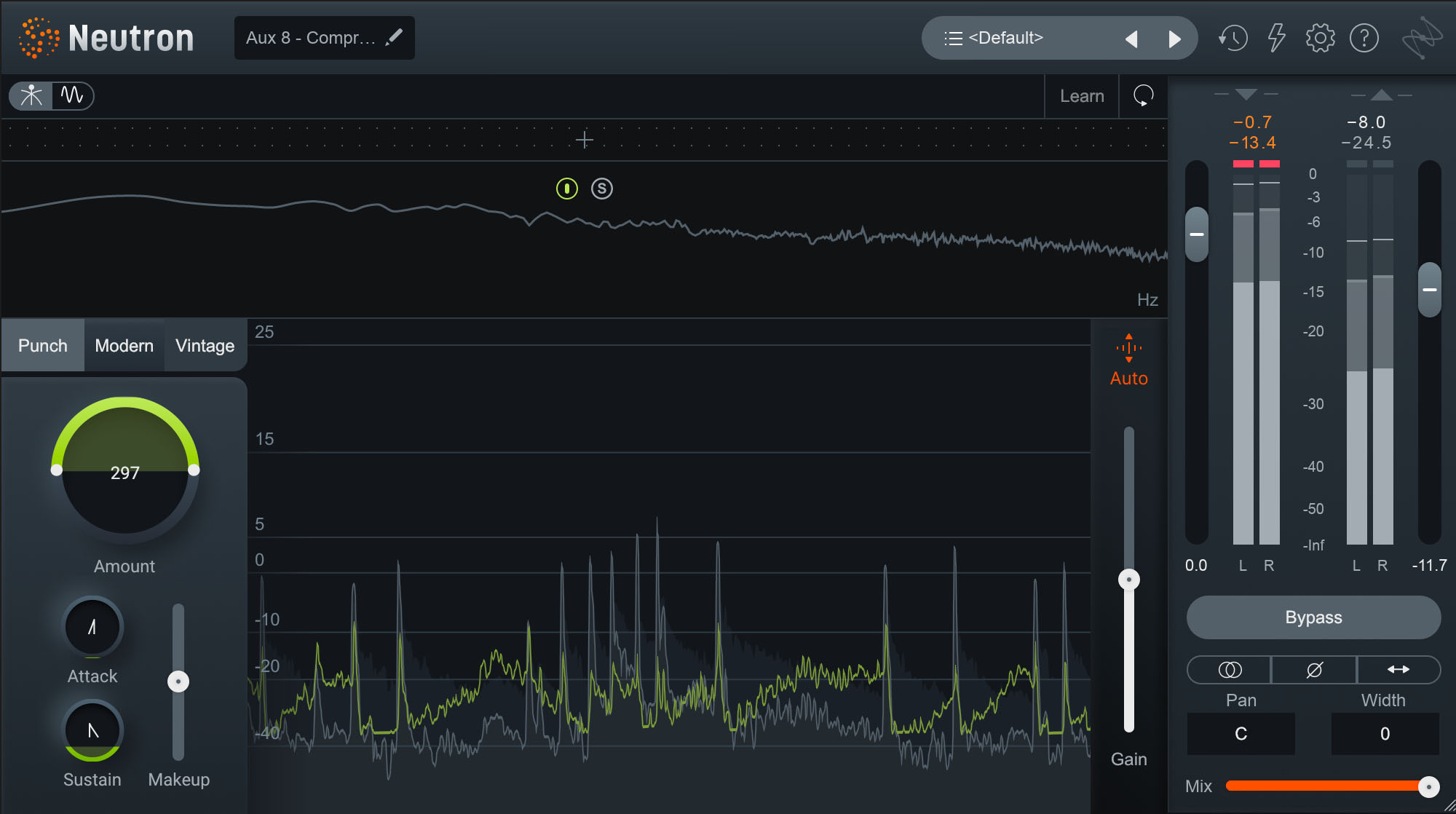Go to next preset arrow
The width and height of the screenshot is (1456, 814).
point(1174,39)
